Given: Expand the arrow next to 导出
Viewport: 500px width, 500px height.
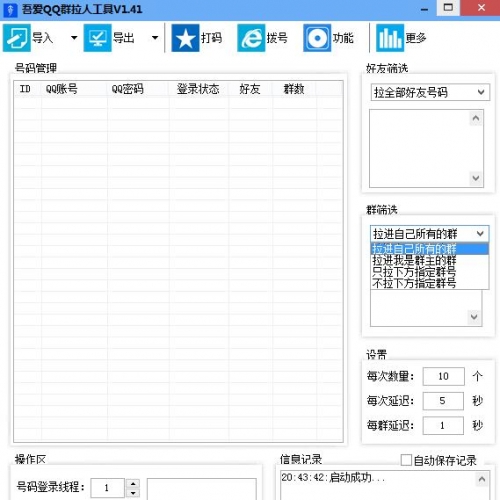Looking at the screenshot, I should [x=155, y=38].
